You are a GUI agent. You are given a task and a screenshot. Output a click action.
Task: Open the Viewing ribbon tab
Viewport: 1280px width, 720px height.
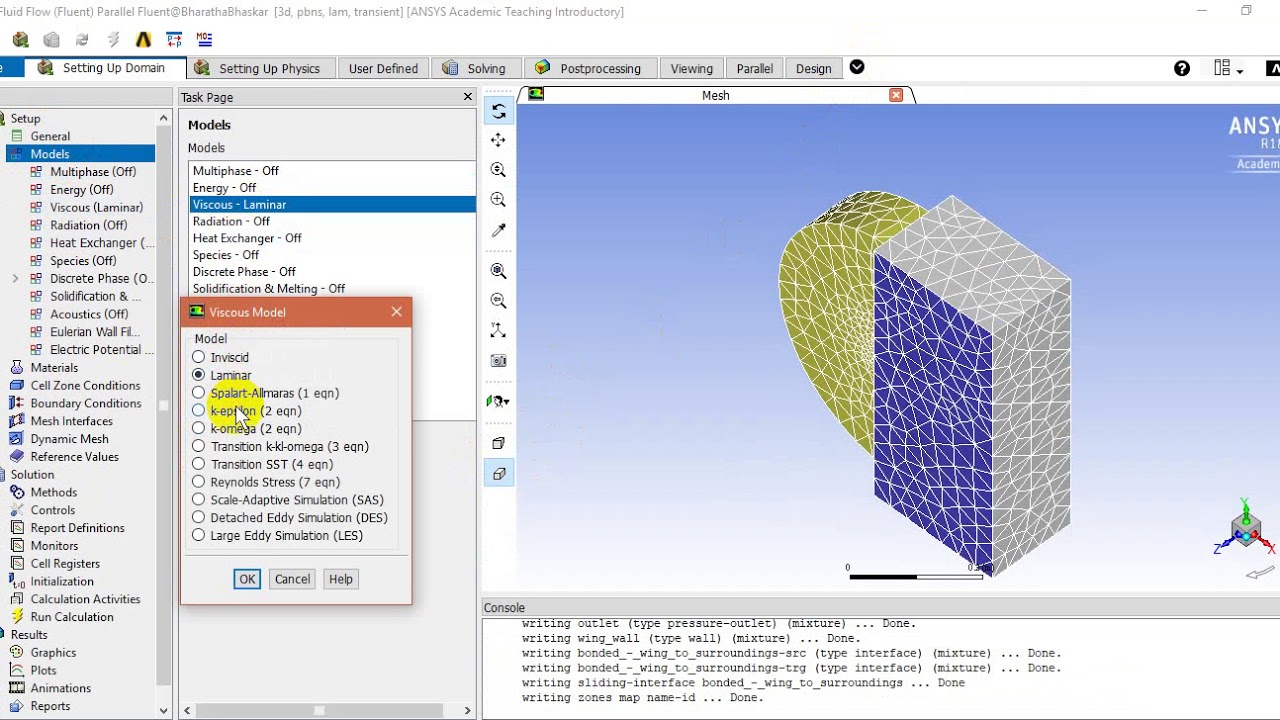pyautogui.click(x=692, y=68)
